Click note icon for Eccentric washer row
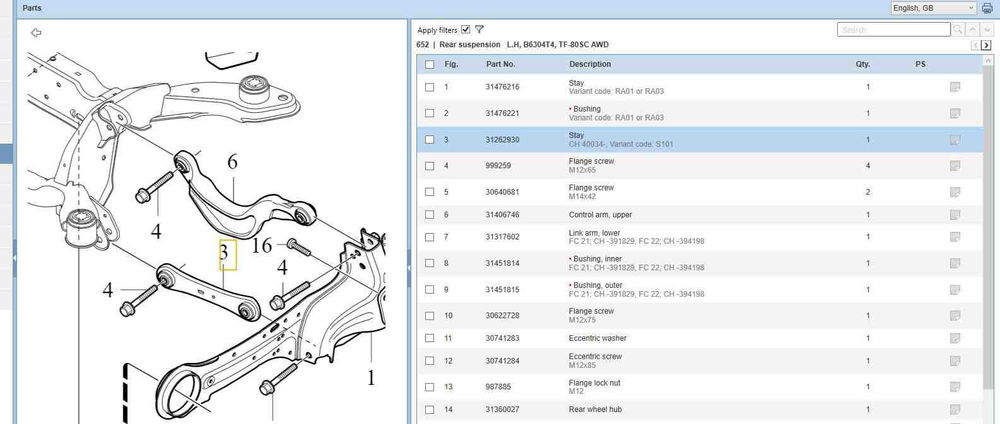Image resolution: width=1000 pixels, height=424 pixels. 955,339
